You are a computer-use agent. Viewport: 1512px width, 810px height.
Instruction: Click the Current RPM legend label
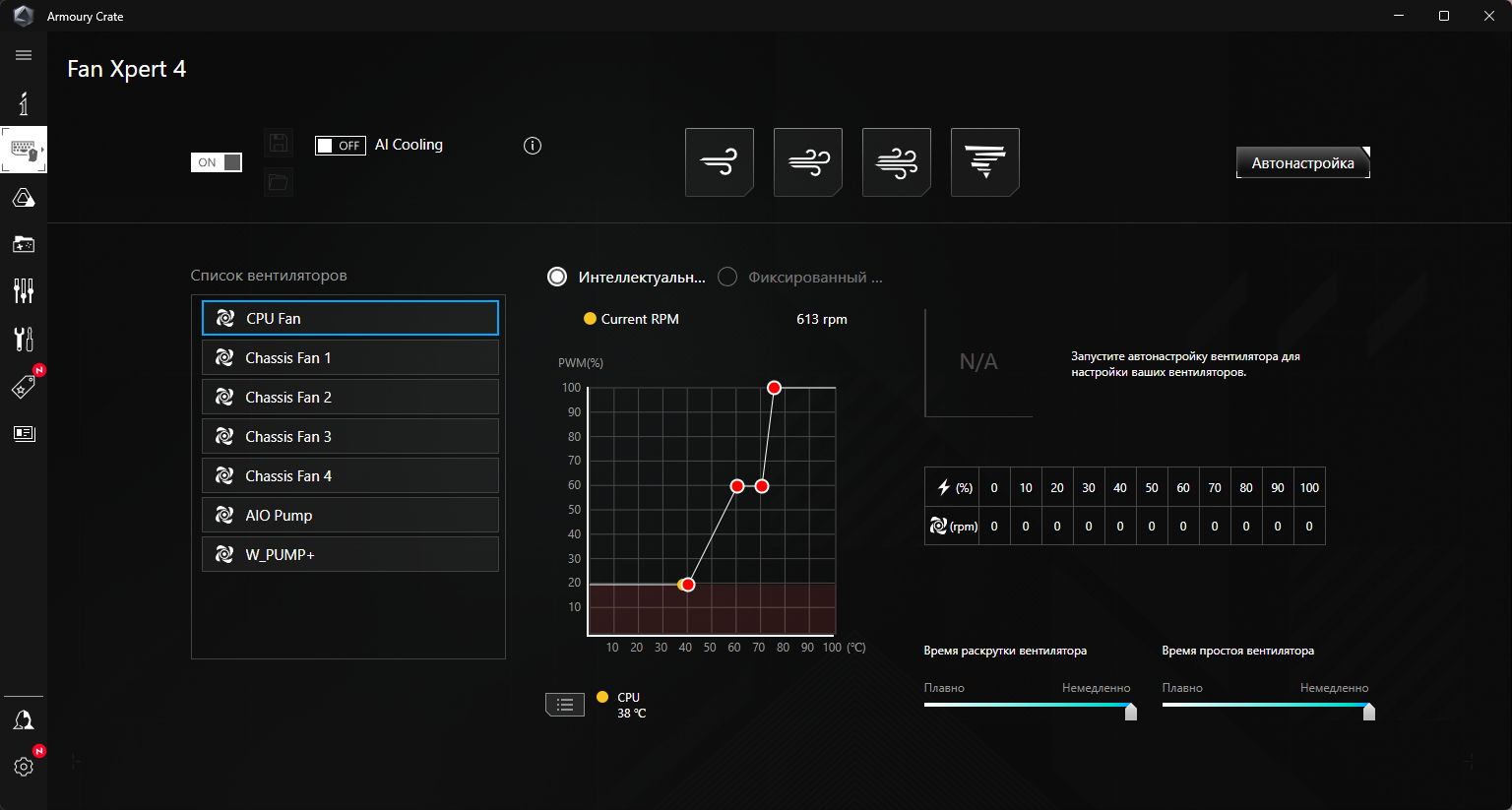coord(640,319)
